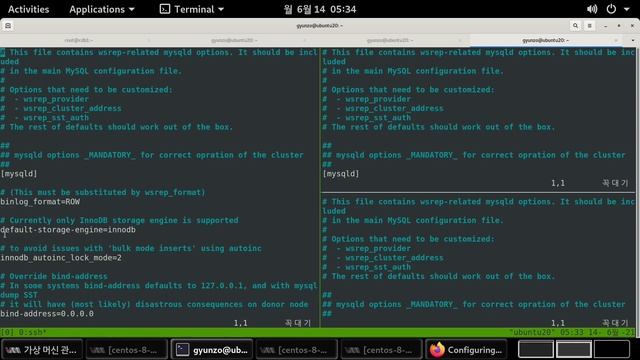Click '- wsrep_sst_auth' in bottom-right pane
640x360 pixels.
coord(367,267)
